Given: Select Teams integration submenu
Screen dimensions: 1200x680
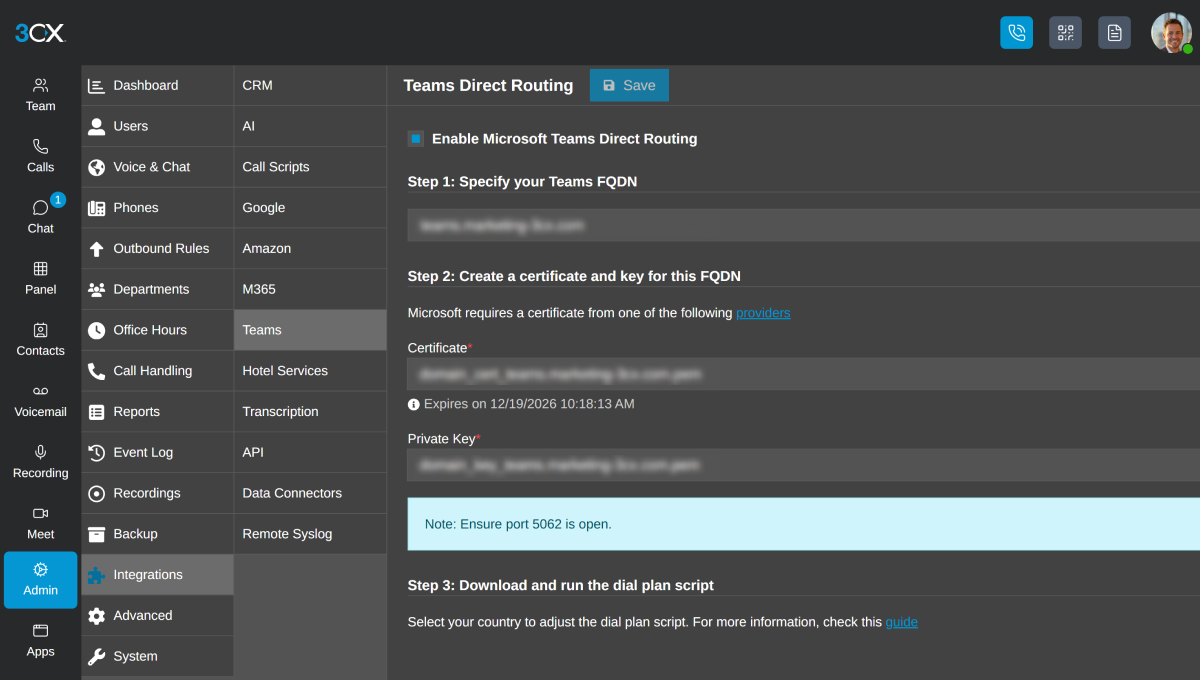Looking at the screenshot, I should pyautogui.click(x=310, y=330).
